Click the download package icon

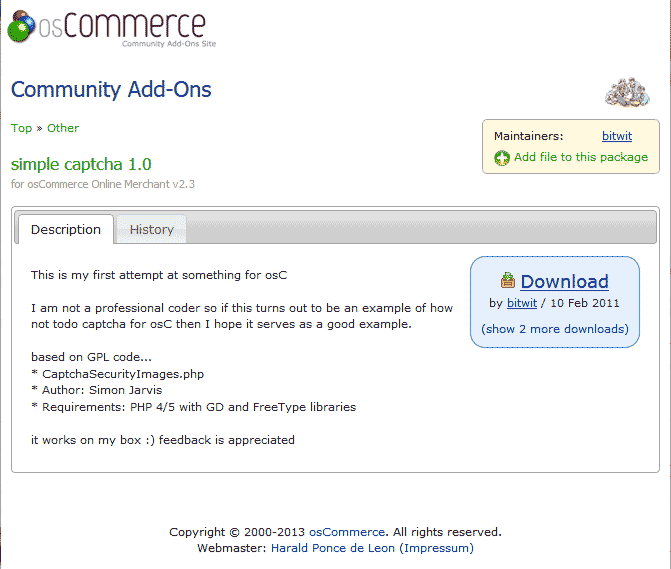click(508, 281)
